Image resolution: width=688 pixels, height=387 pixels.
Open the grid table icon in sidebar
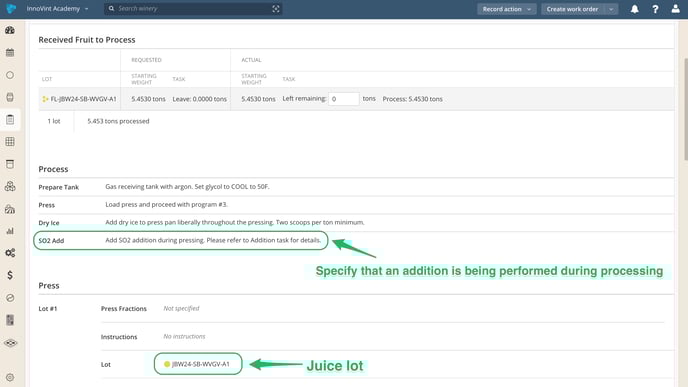click(x=10, y=142)
